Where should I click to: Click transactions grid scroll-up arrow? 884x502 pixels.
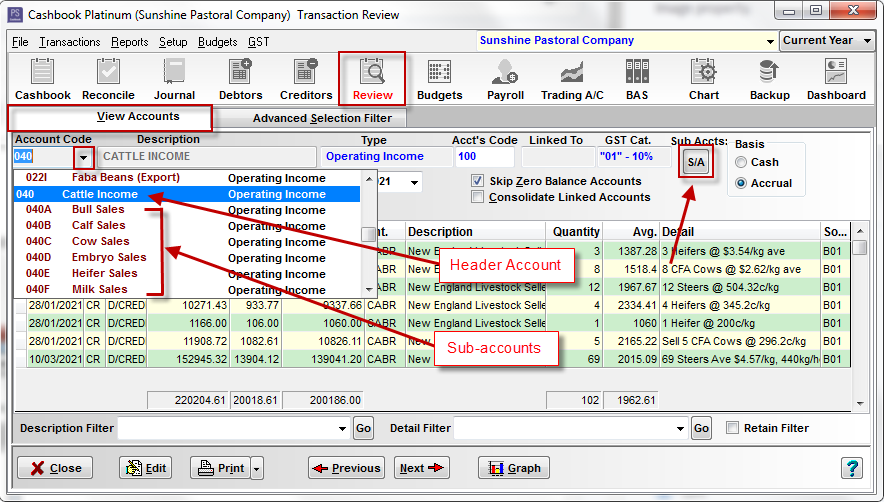860,231
